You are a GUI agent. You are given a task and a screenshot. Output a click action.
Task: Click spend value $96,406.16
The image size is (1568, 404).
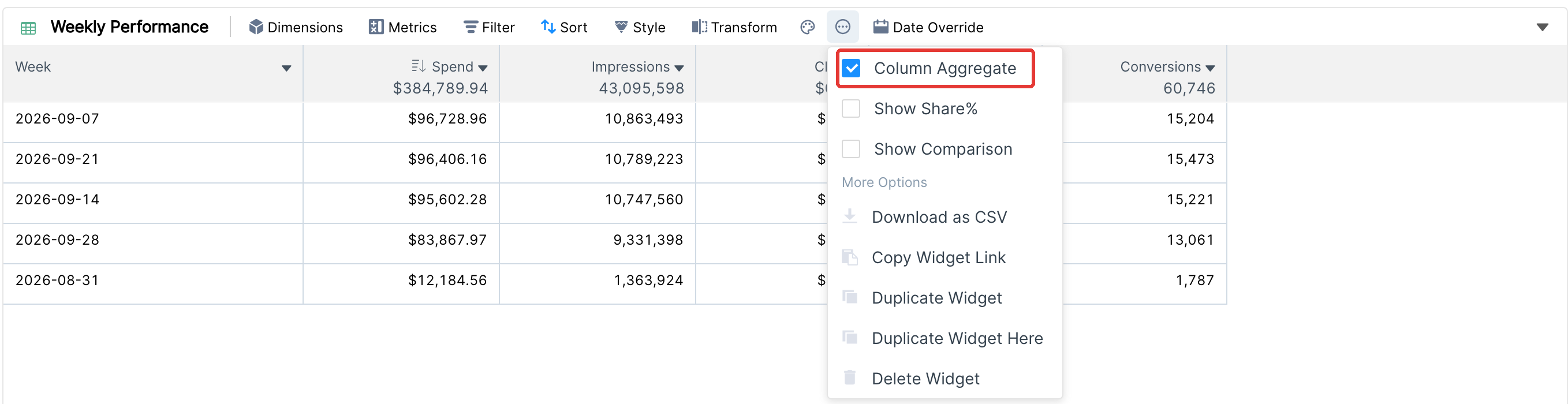click(x=447, y=159)
